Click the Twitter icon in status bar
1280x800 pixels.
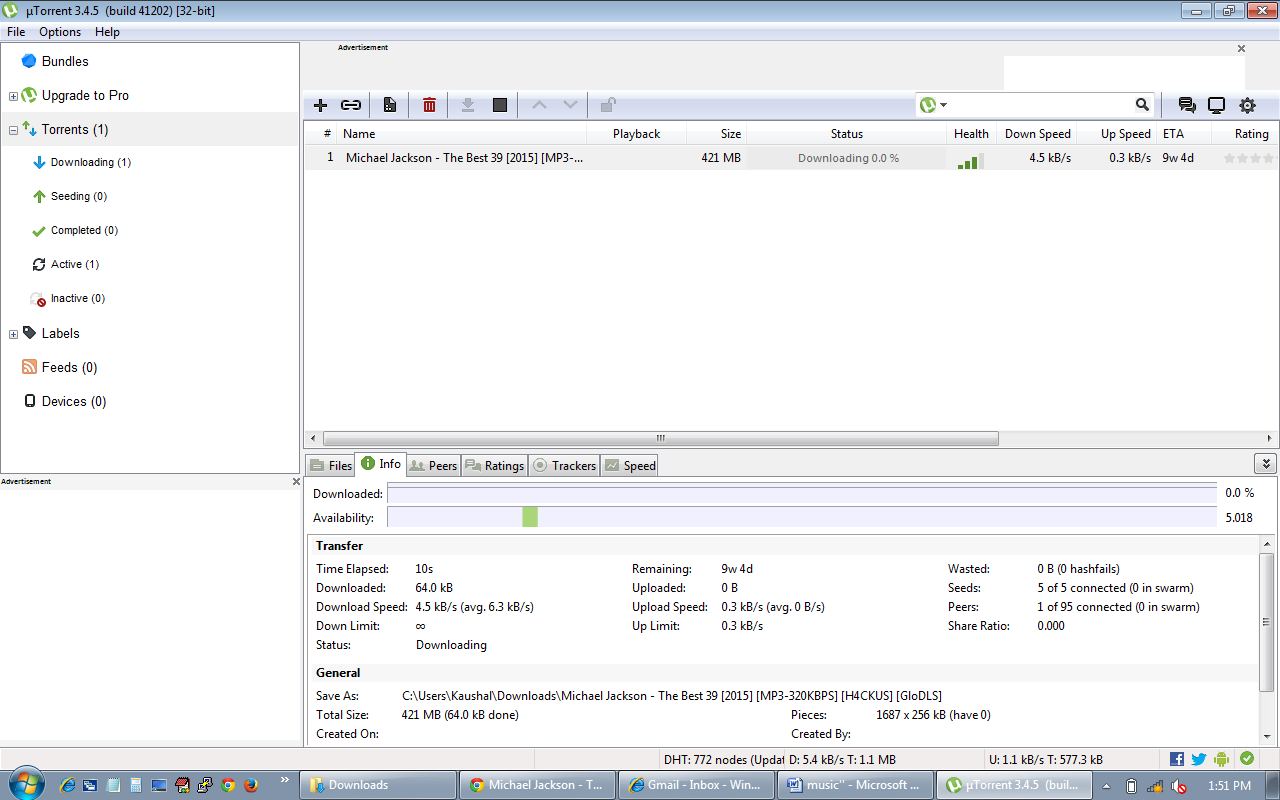click(1198, 759)
